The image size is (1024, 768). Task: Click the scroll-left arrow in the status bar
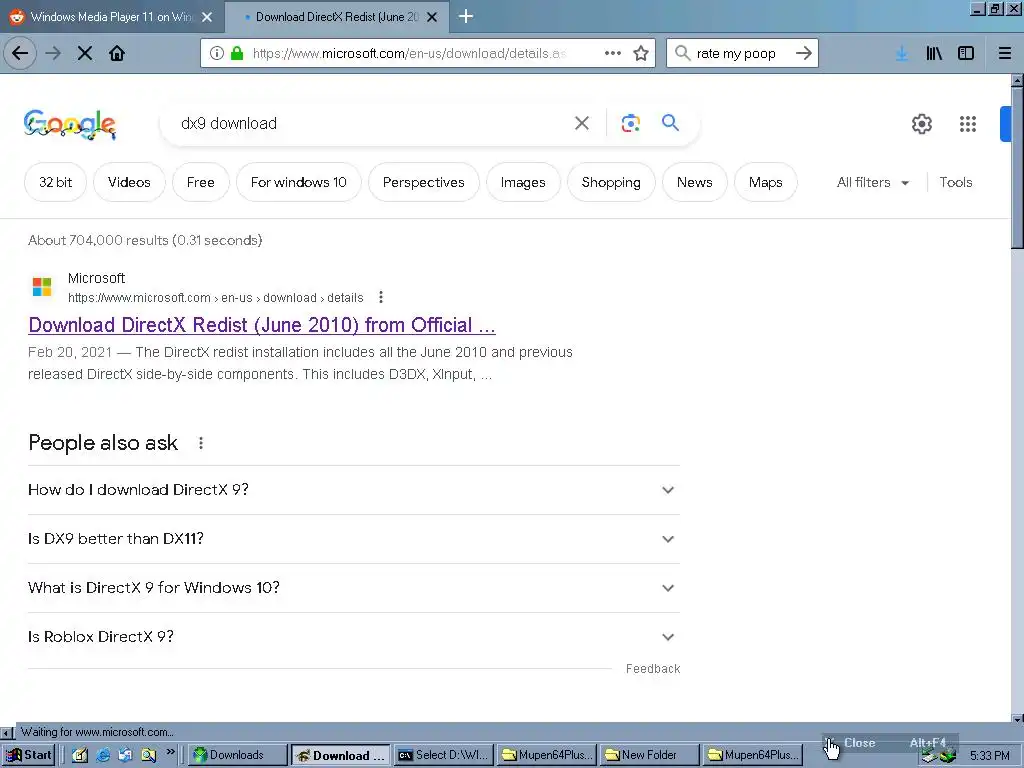6,733
